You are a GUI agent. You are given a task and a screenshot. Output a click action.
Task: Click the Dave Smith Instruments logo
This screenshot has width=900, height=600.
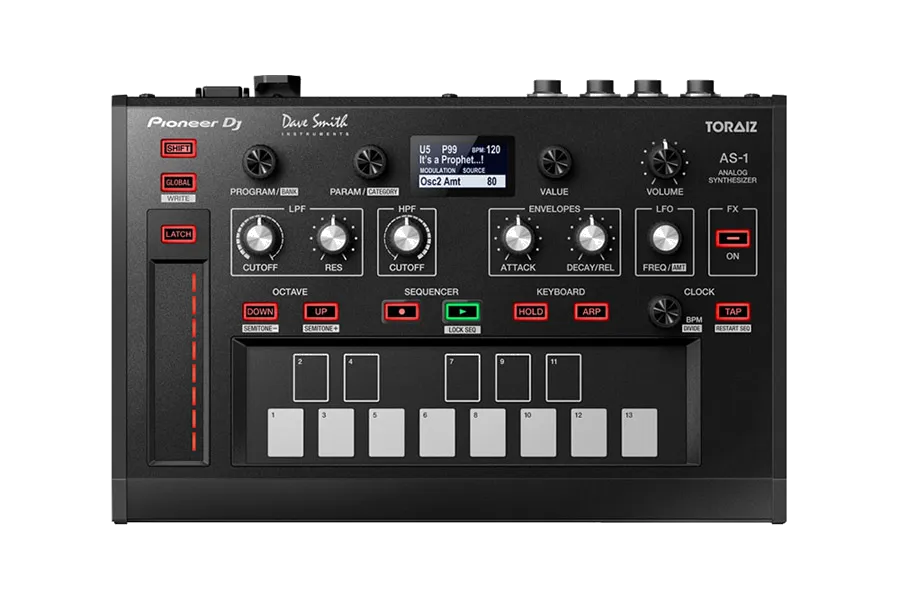[x=315, y=125]
